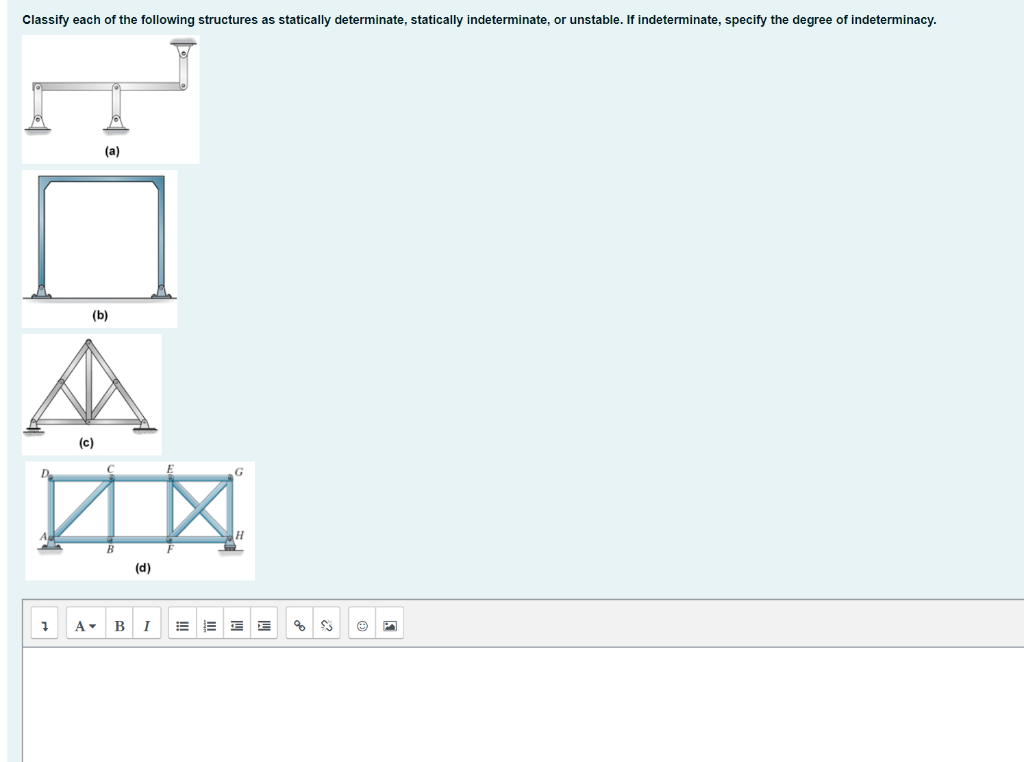Click the "(c)" figure label

point(86,443)
